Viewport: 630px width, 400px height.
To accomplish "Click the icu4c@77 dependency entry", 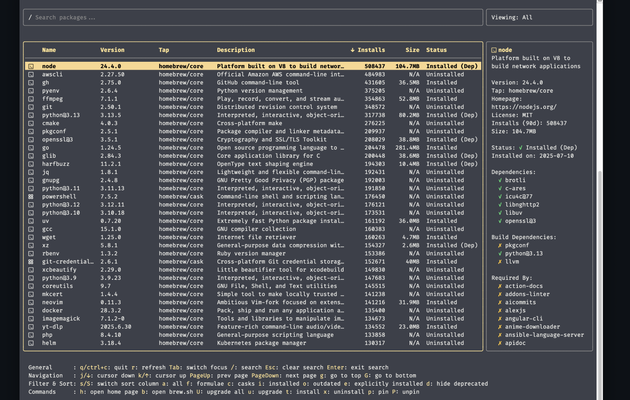I will tap(518, 196).
